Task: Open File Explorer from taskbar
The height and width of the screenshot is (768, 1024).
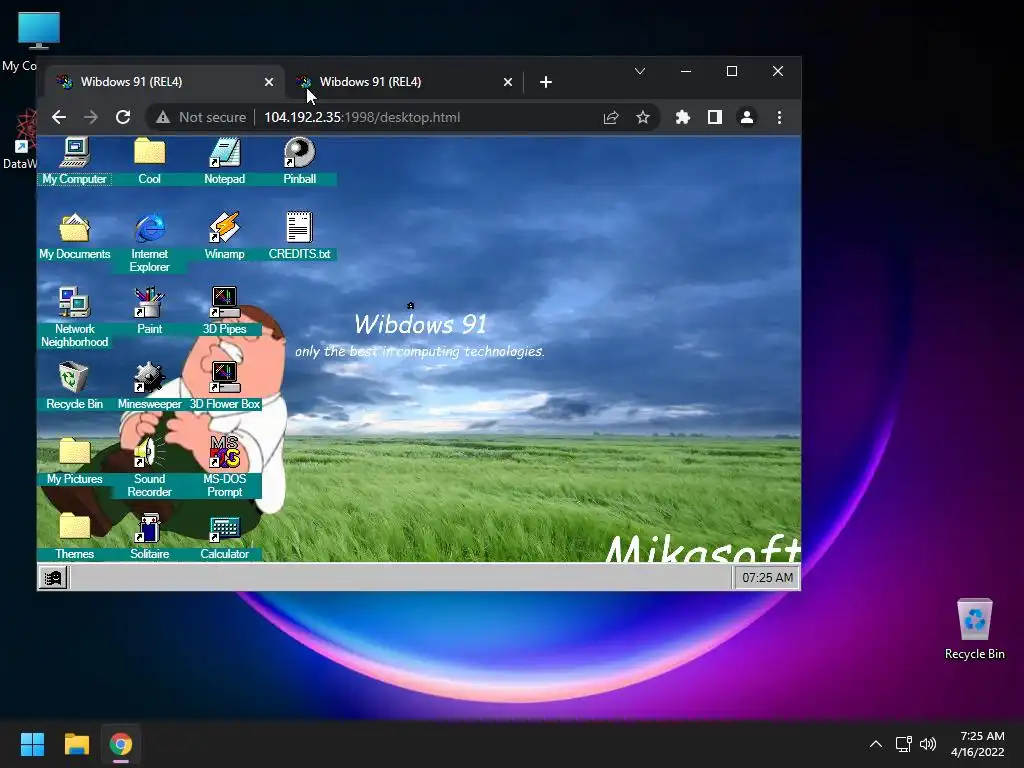Action: tap(76, 744)
